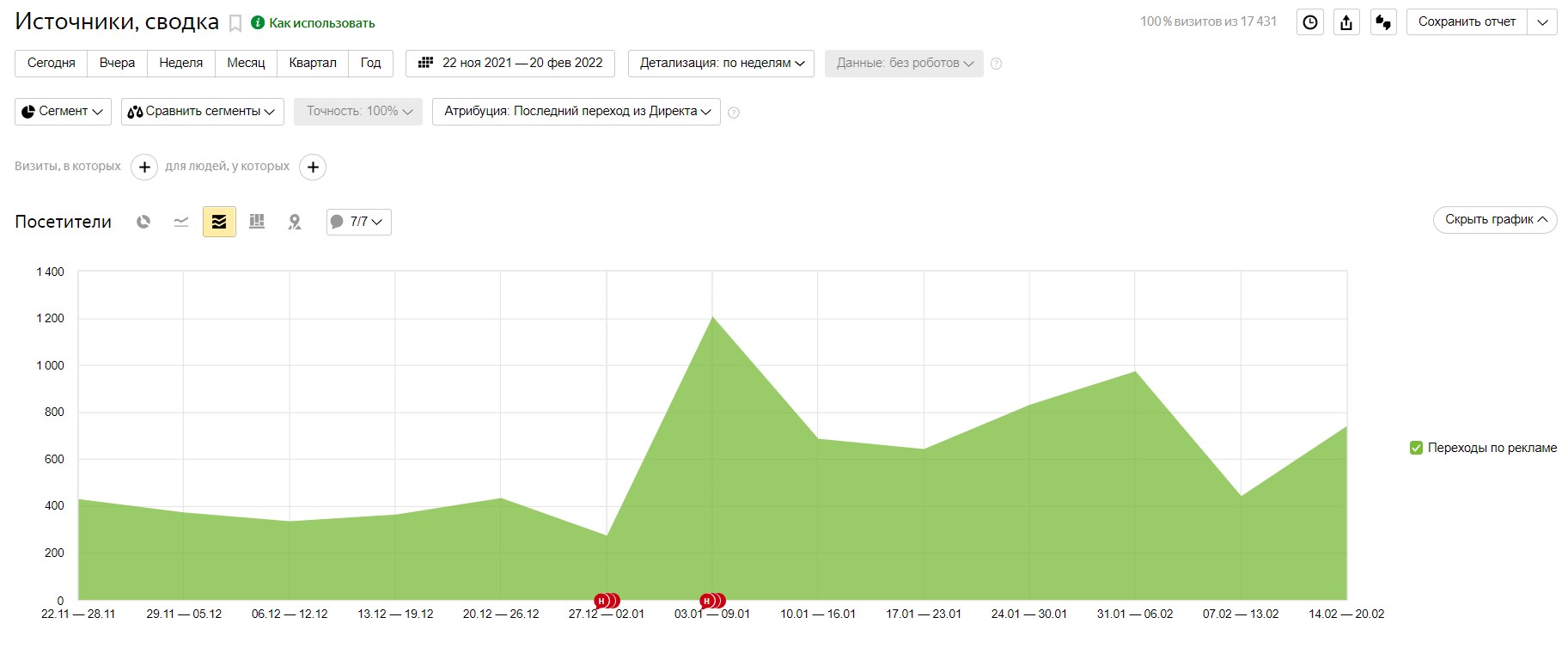Image resolution: width=1568 pixels, height=654 pixels.
Task: Select the Квартал period tab
Action: [313, 64]
